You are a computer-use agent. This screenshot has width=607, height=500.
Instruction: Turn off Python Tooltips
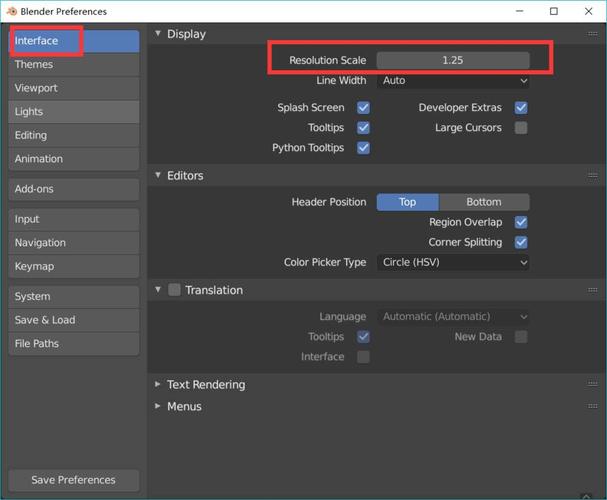(364, 148)
